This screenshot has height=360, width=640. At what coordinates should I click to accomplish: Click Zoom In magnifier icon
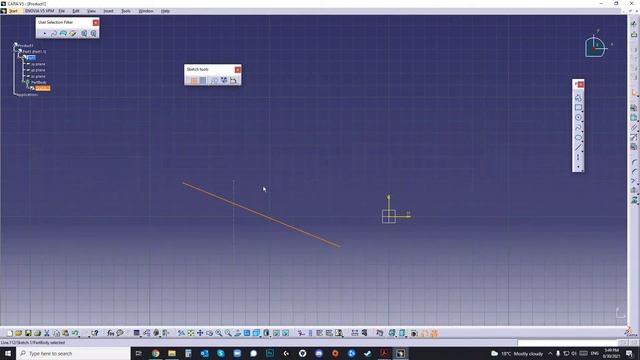pos(219,333)
